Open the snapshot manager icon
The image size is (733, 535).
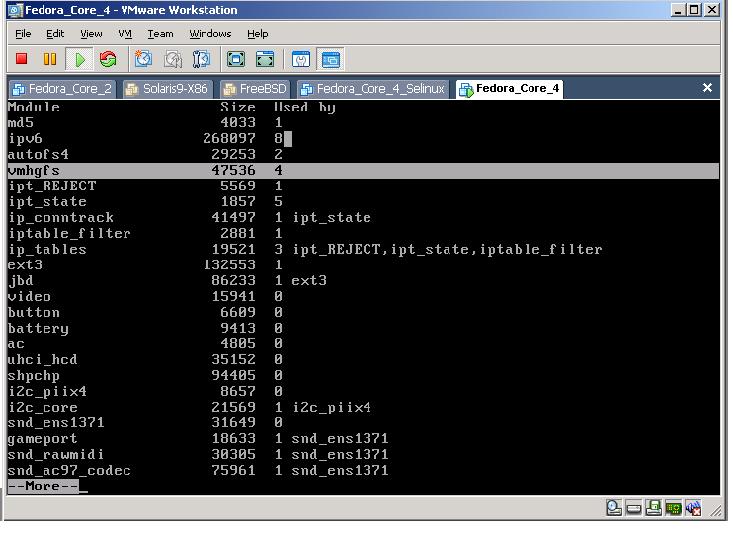tap(201, 59)
